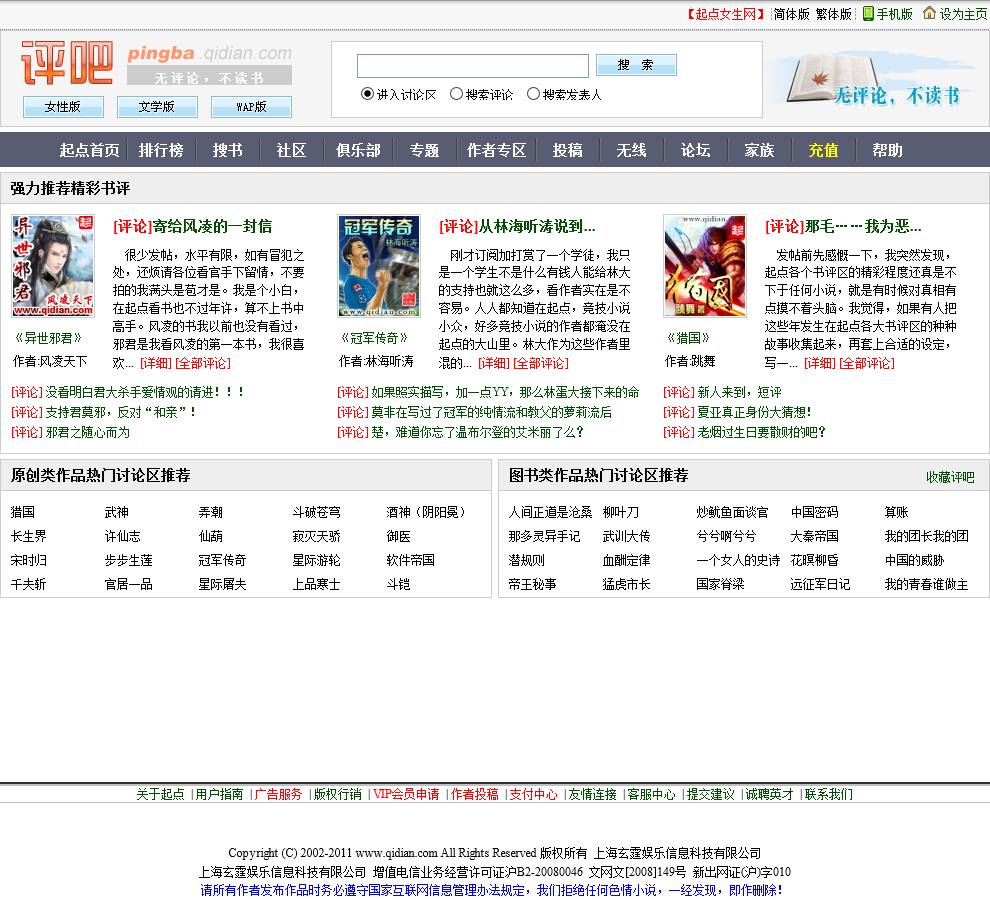990x900 pixels.
Task: Click 收藏评吧 link
Action: 950,477
